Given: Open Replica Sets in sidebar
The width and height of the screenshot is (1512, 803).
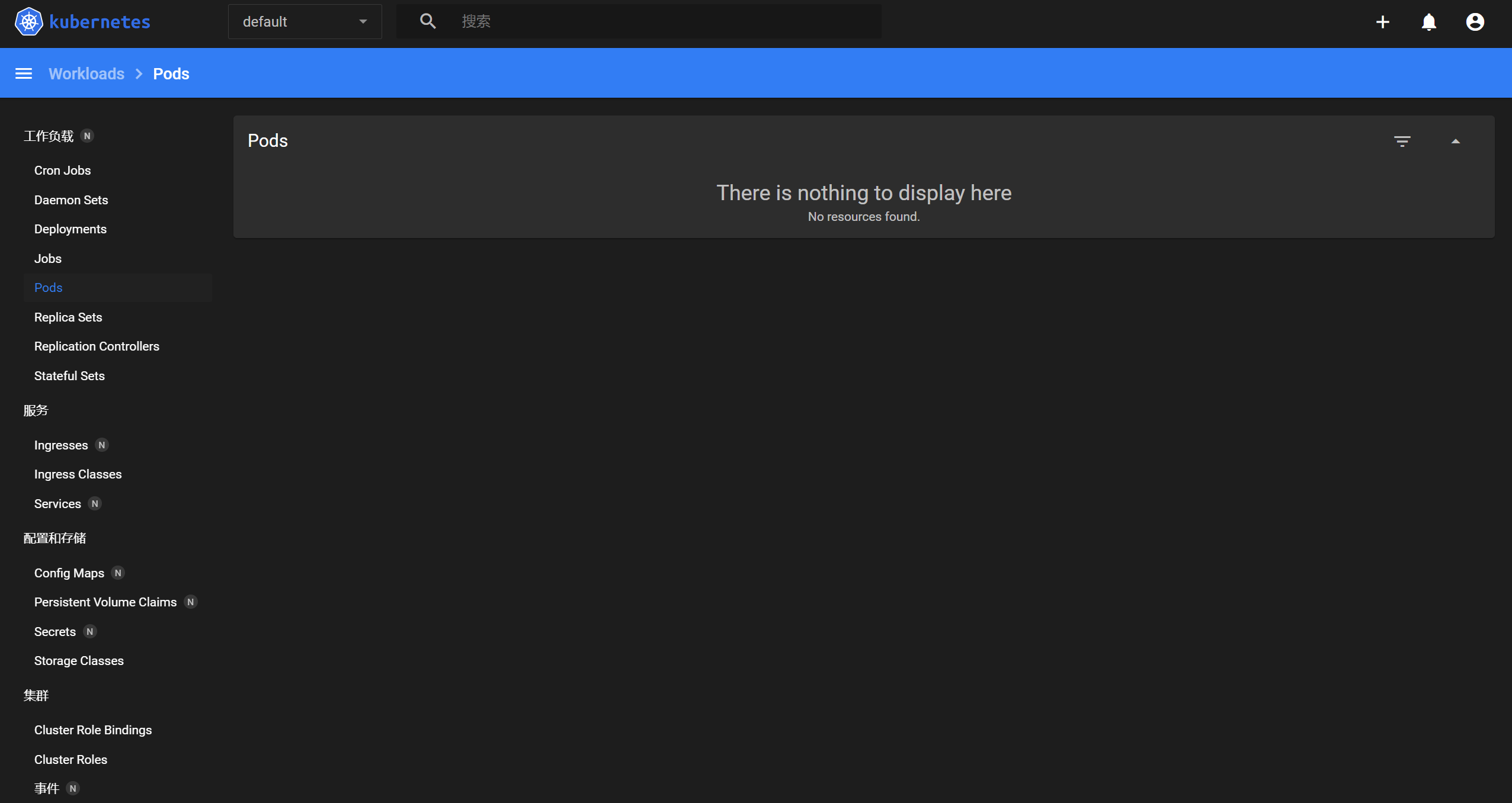Looking at the screenshot, I should (x=68, y=317).
